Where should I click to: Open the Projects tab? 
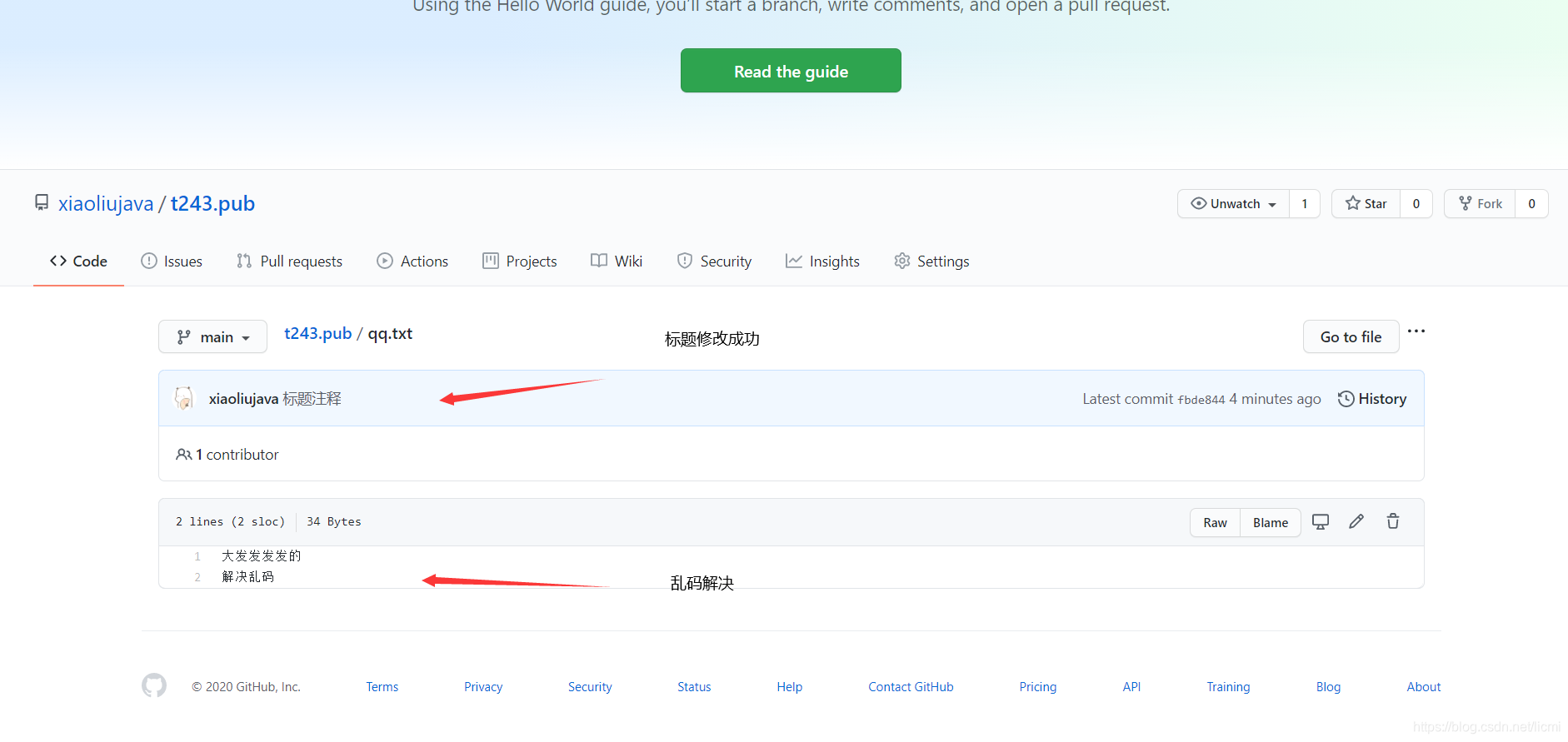520,261
